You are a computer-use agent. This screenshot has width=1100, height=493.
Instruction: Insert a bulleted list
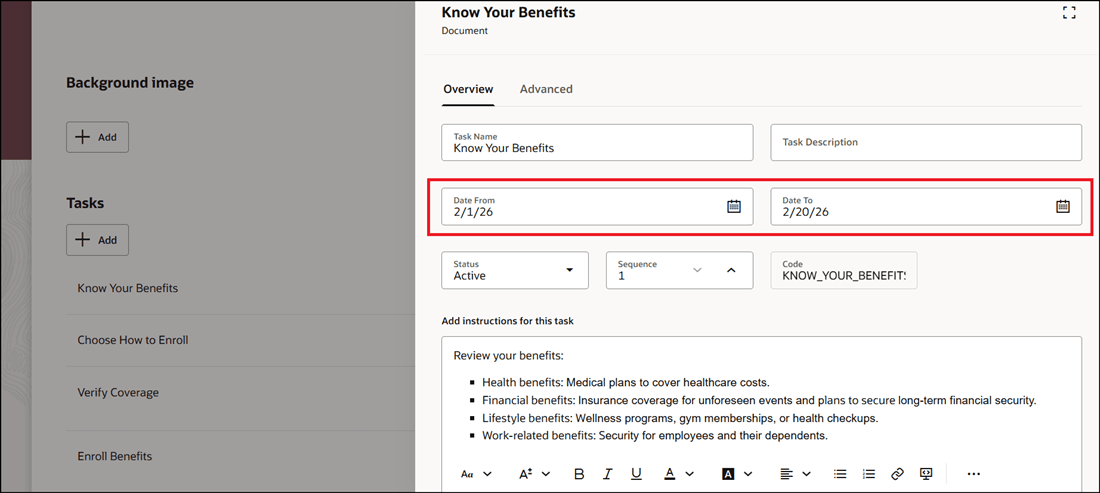[840, 473]
